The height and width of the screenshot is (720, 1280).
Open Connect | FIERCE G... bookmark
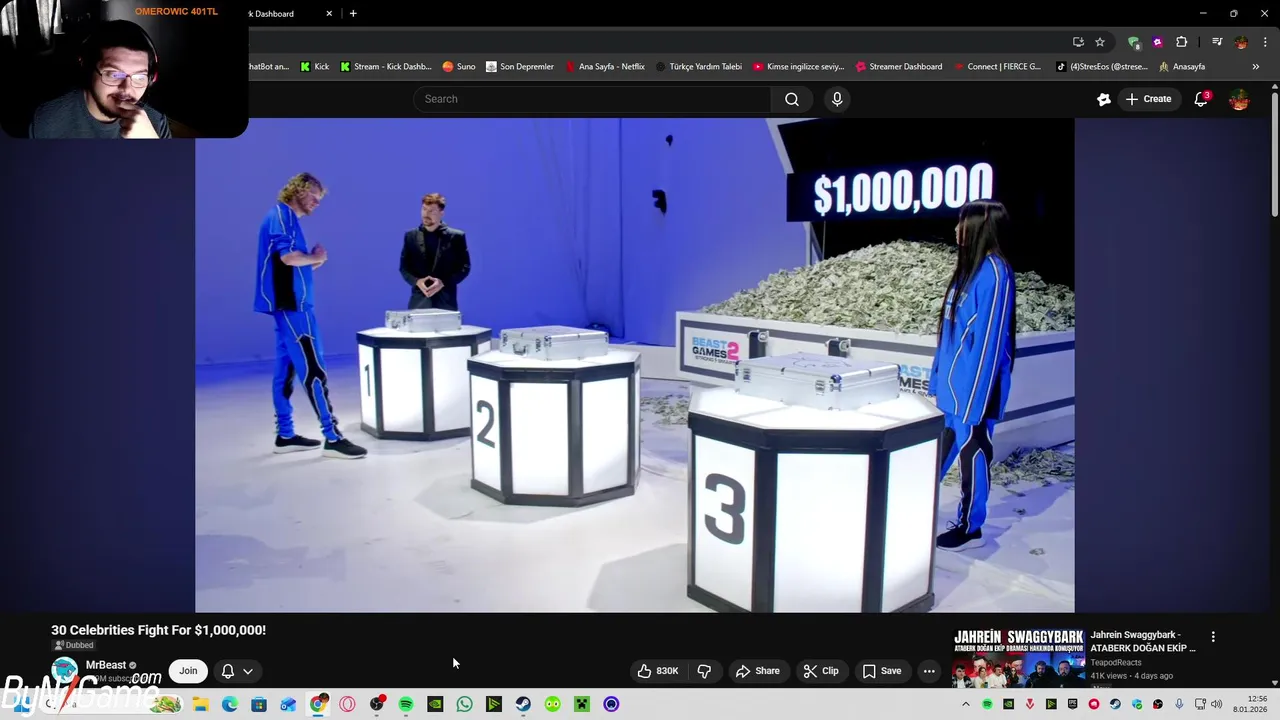(x=997, y=67)
